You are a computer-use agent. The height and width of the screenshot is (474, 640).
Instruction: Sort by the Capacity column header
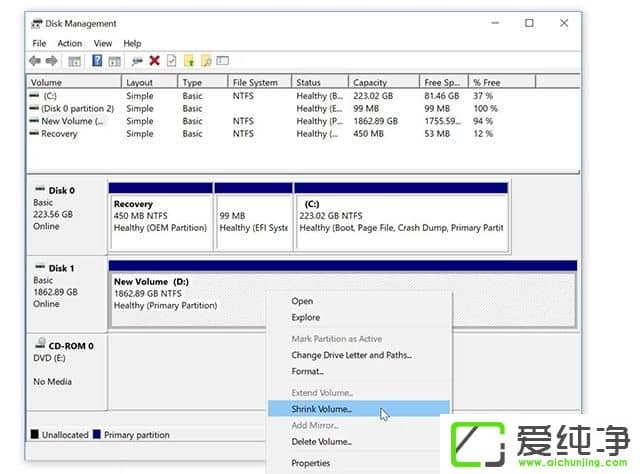pyautogui.click(x=384, y=82)
